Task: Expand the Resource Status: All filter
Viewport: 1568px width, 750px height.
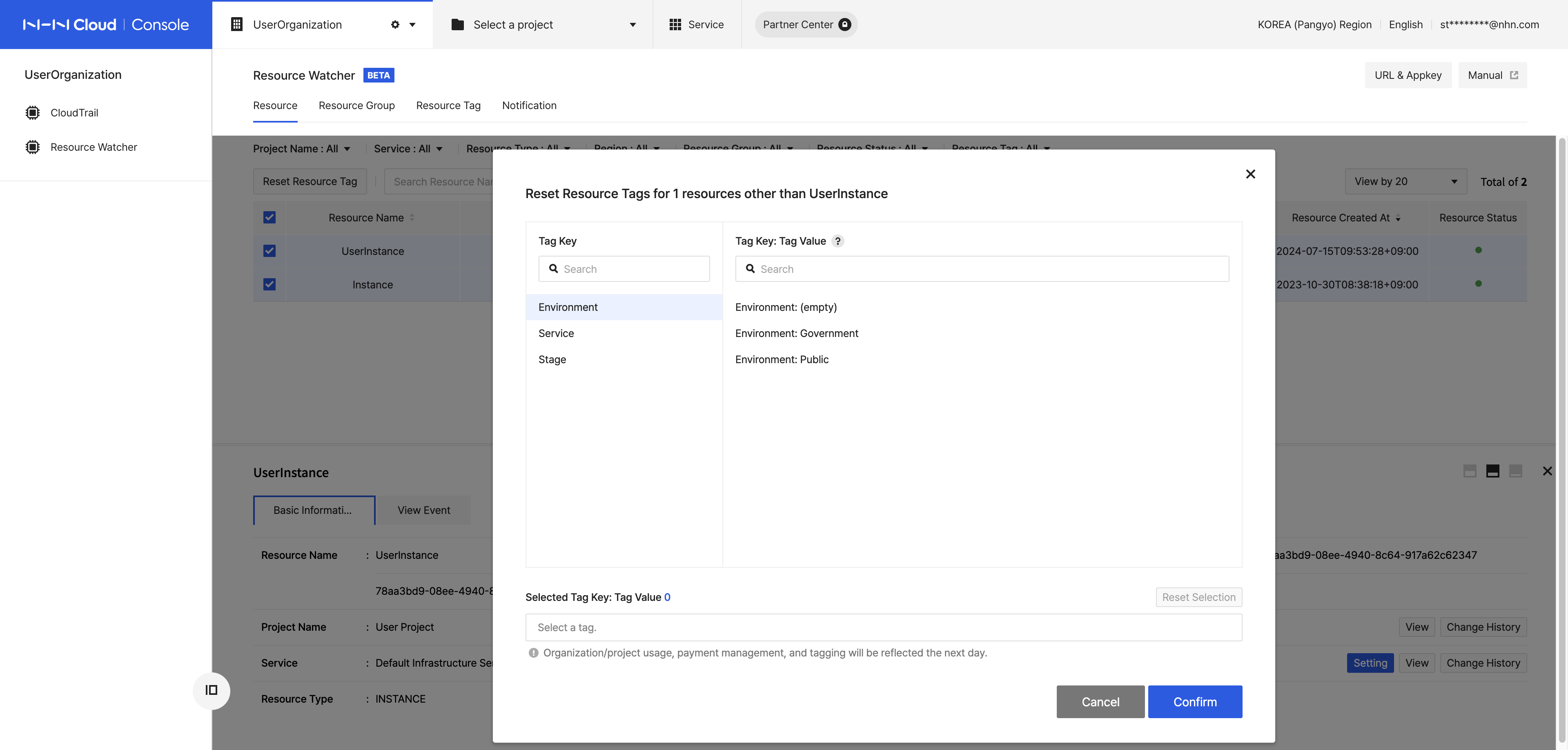Action: click(872, 147)
